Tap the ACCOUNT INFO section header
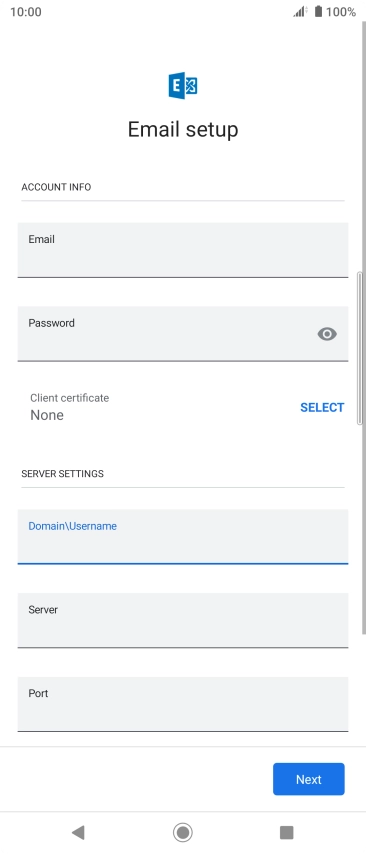 coord(56,187)
